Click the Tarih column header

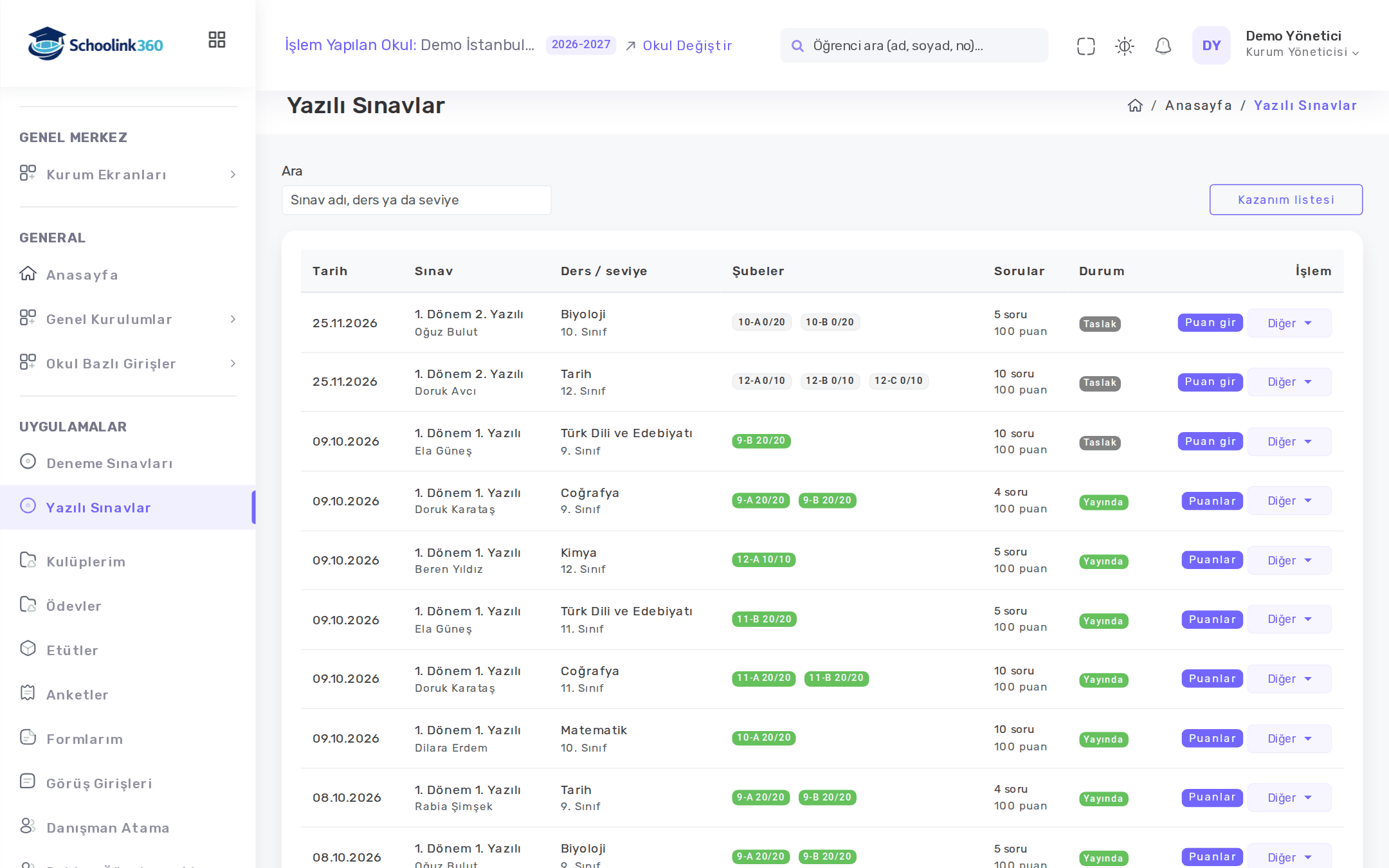(330, 271)
